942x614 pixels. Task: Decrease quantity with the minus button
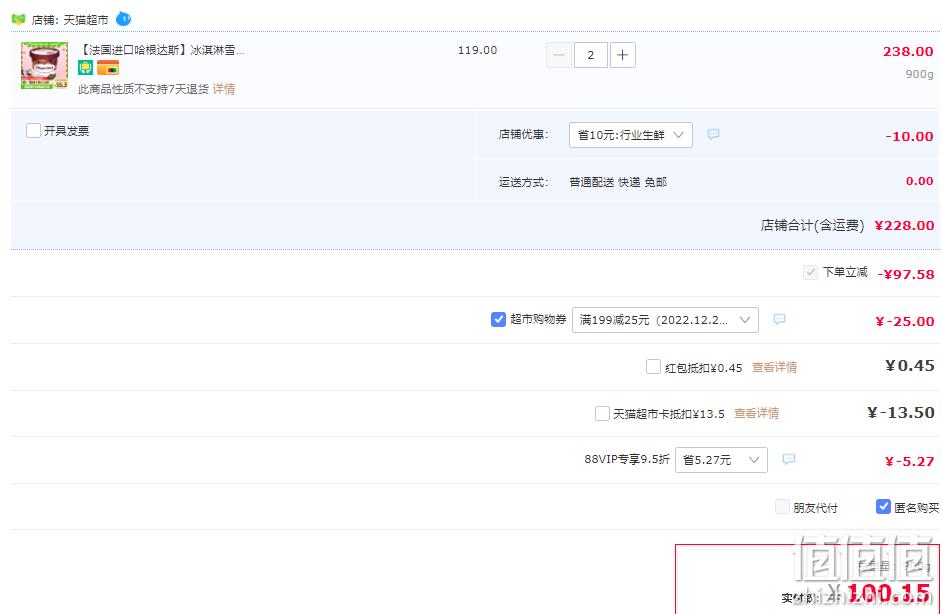point(559,55)
